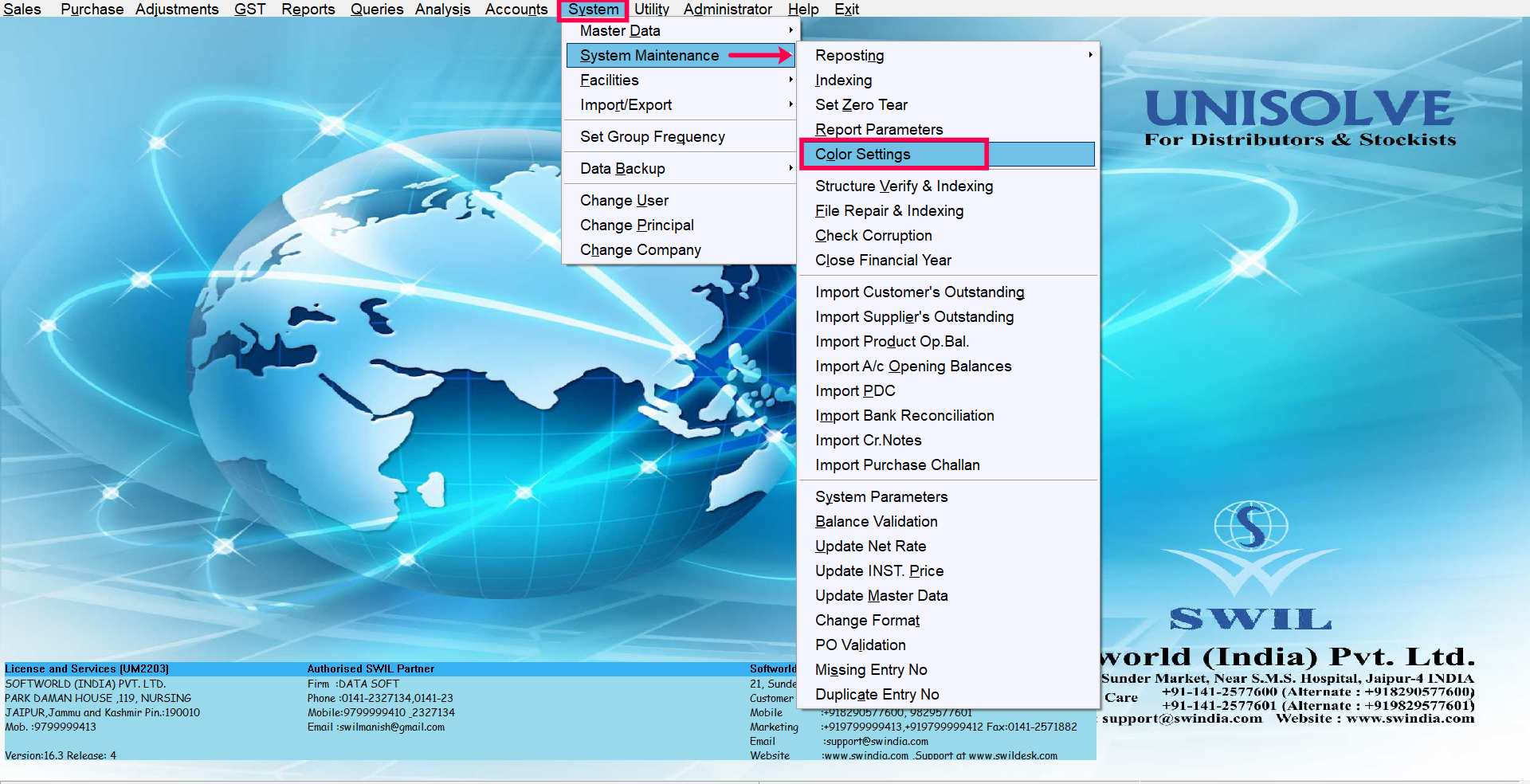The image size is (1530, 784).
Task: Select Duplicate Entry No
Action: click(x=948, y=695)
